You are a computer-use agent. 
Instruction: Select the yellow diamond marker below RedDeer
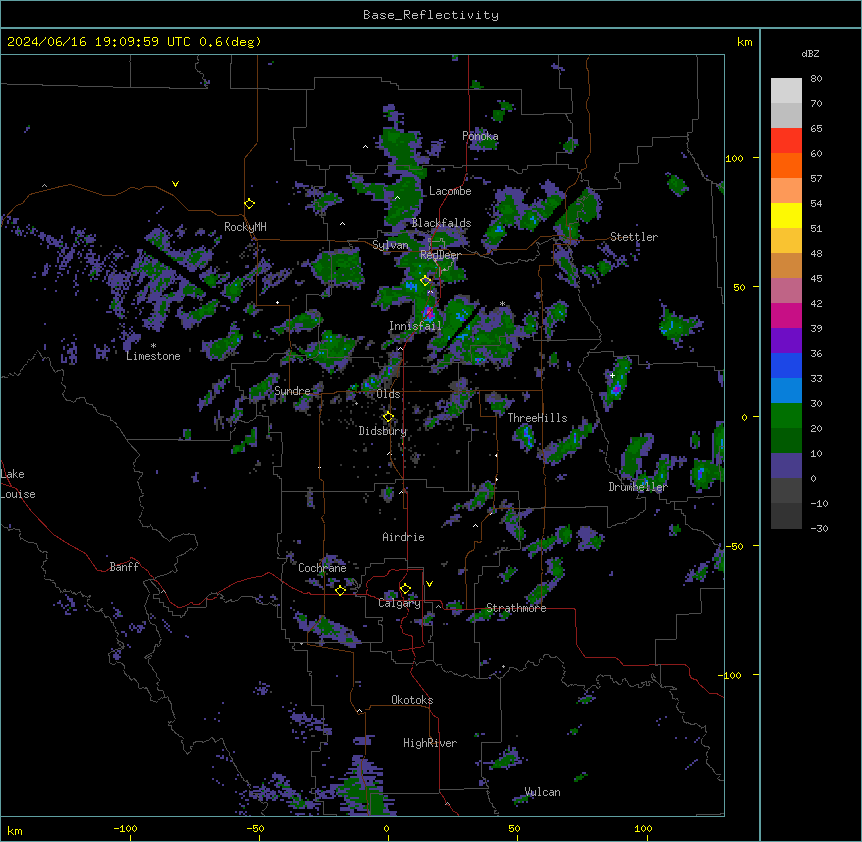tap(425, 281)
